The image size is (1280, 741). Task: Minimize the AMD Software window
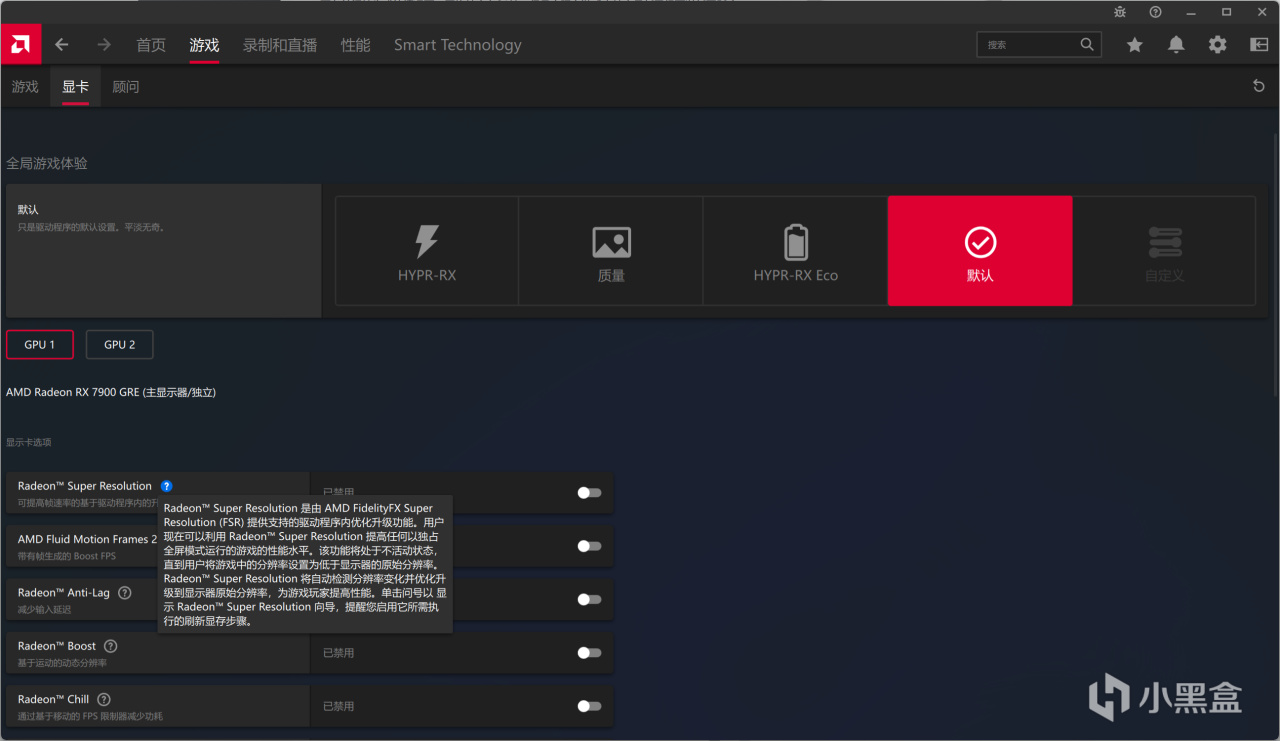click(1192, 12)
